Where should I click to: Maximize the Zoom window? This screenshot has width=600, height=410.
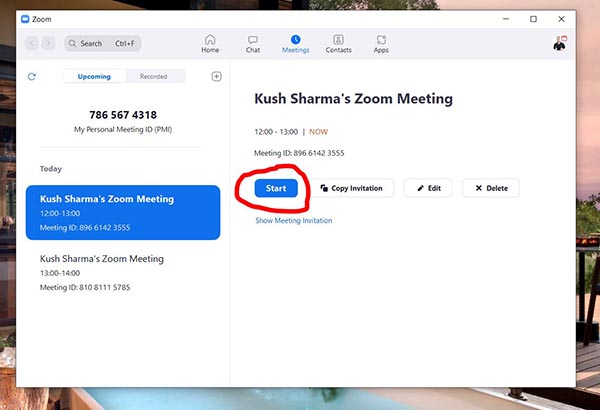tap(533, 19)
